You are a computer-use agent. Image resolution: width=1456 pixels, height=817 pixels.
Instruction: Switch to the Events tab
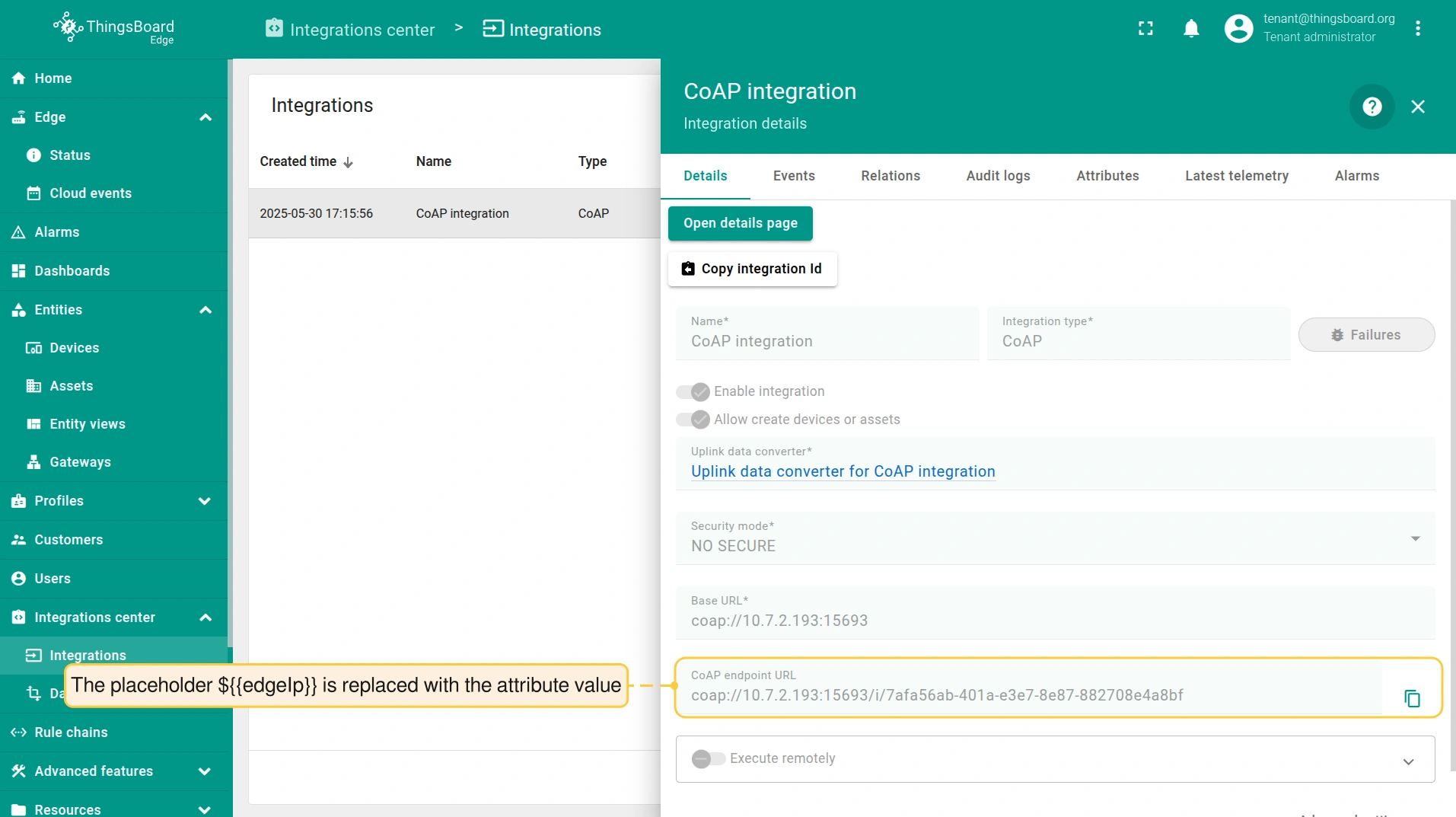coord(794,176)
